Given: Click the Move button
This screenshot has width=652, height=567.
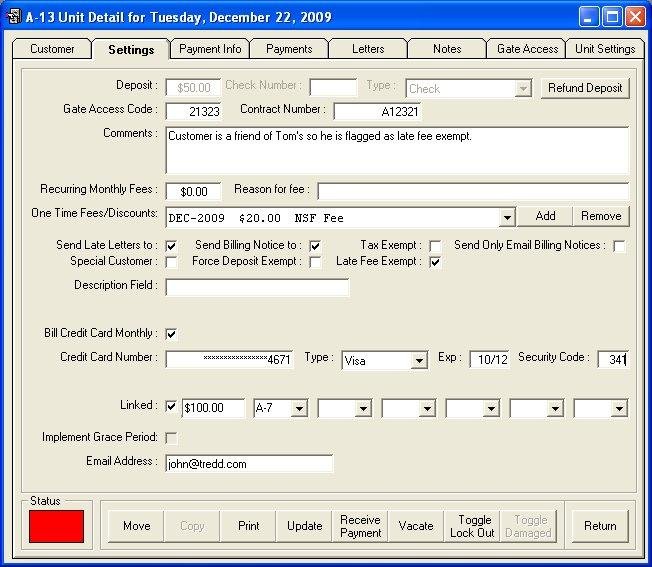Looking at the screenshot, I should (x=136, y=526).
